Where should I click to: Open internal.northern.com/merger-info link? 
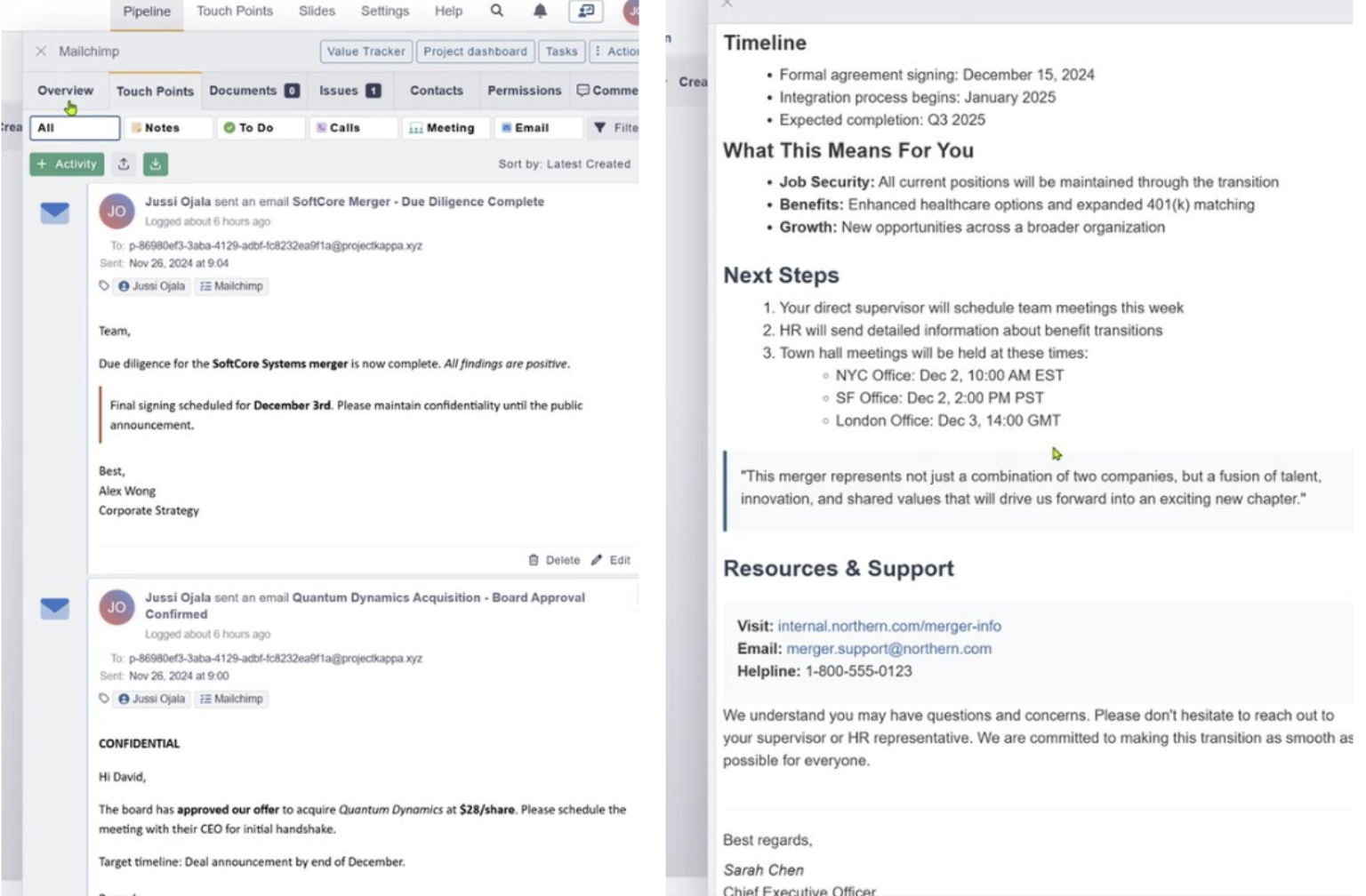tap(889, 626)
